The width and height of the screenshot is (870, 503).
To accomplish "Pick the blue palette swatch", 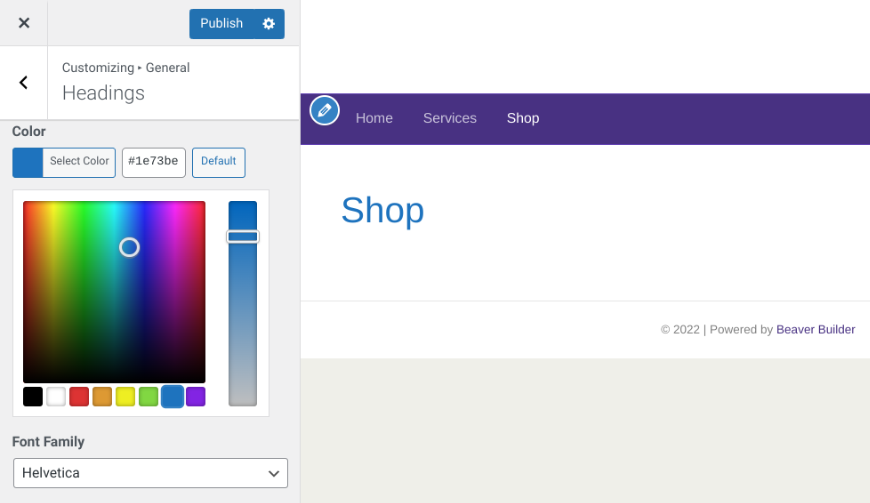I will point(173,397).
